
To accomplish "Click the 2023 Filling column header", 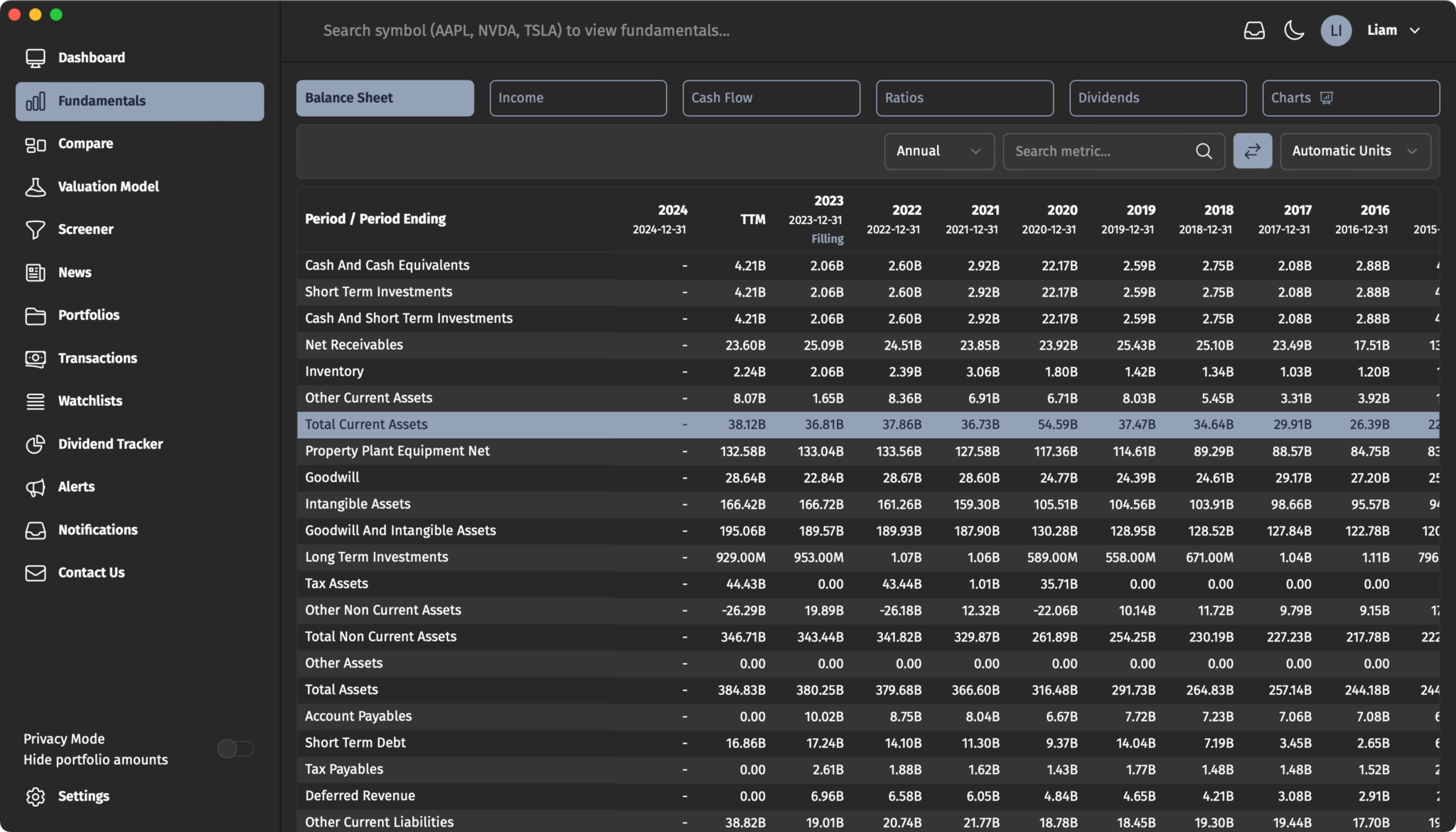I will click(x=816, y=220).
